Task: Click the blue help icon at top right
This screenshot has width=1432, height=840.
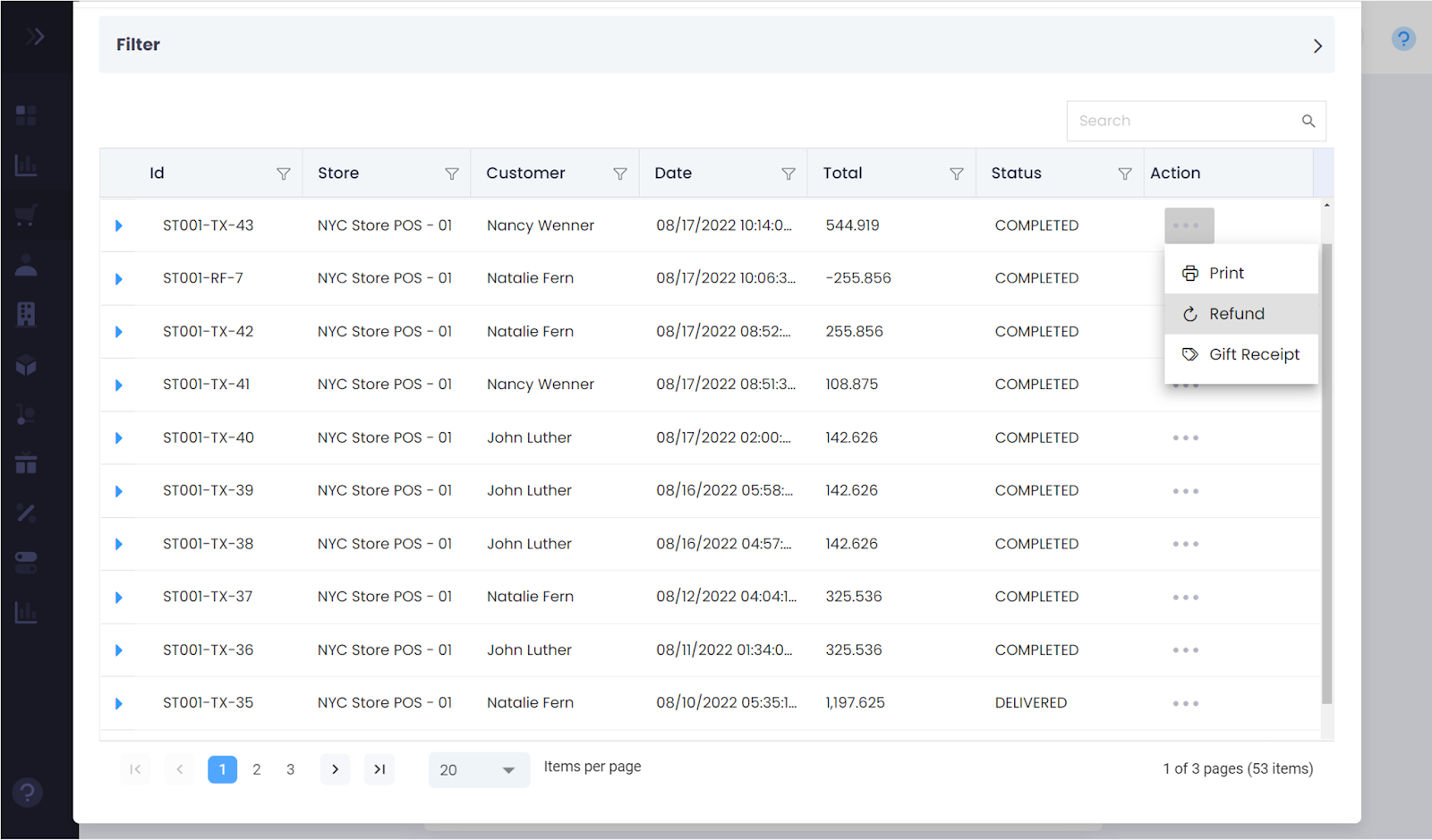Action: (x=1402, y=38)
